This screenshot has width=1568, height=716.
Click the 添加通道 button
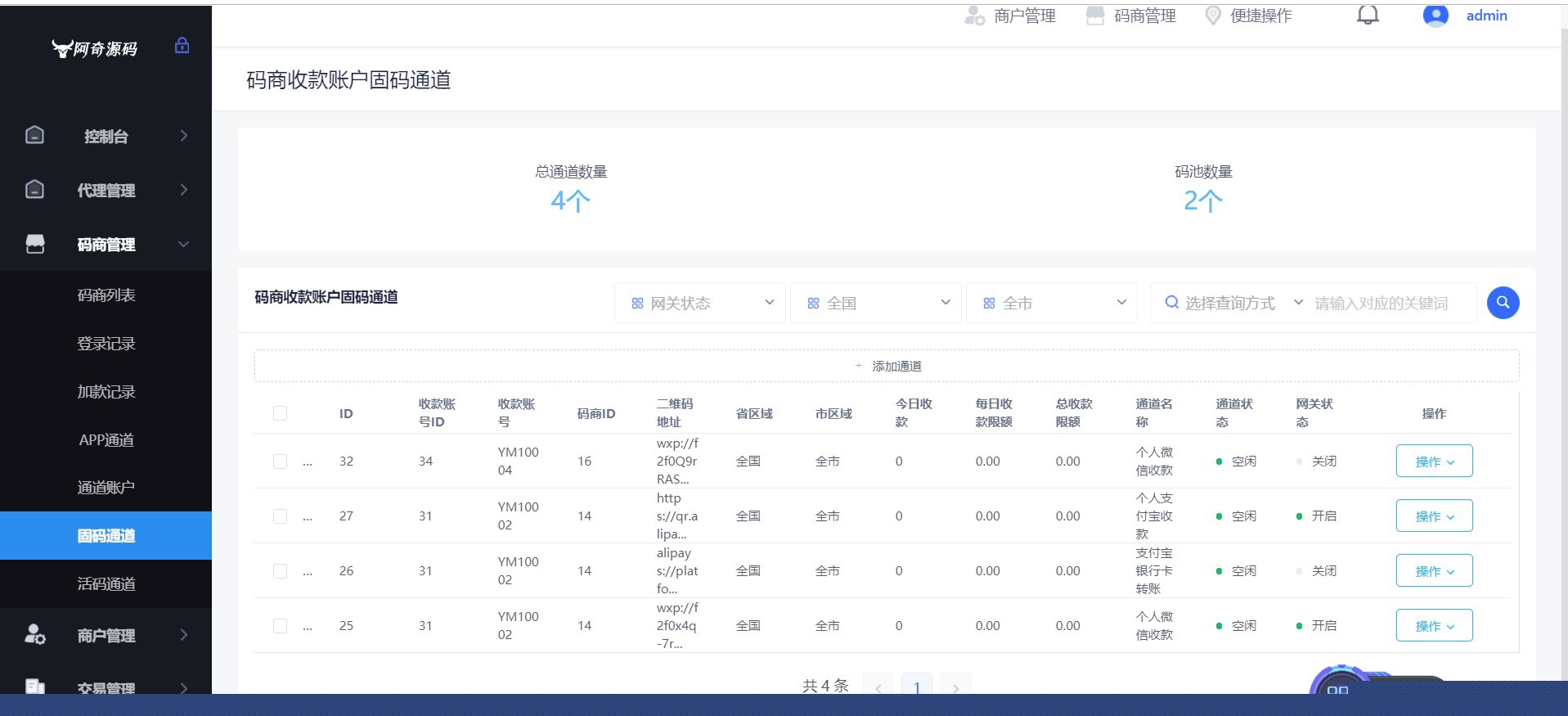pos(887,366)
